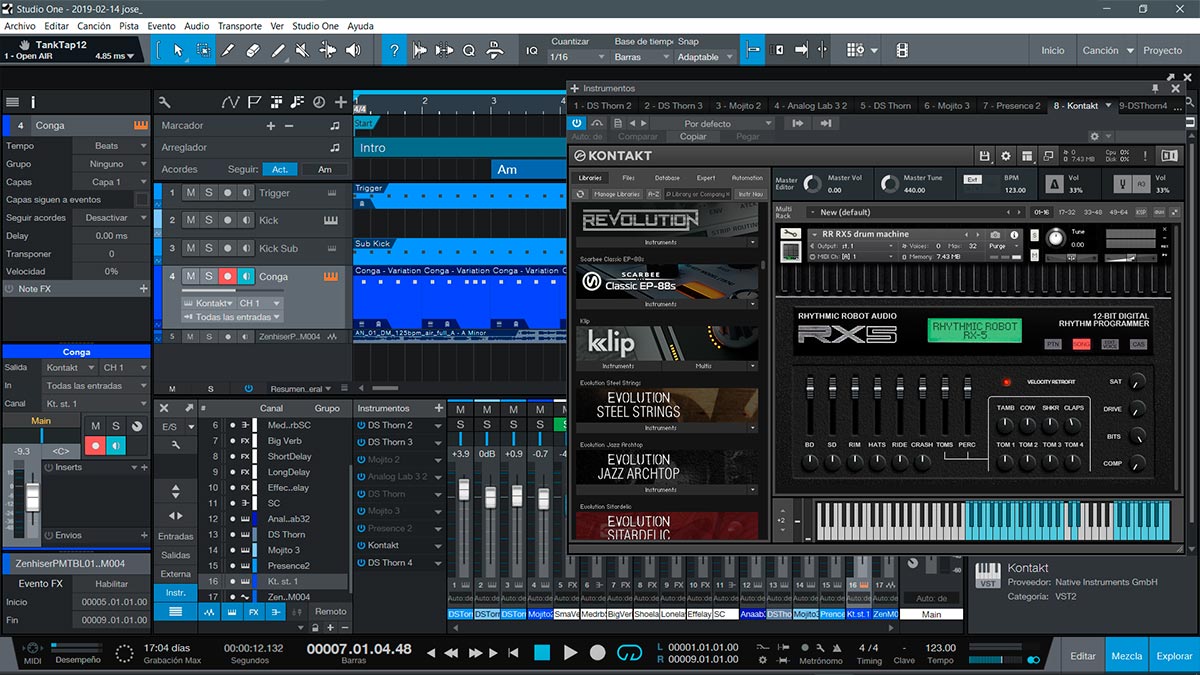Select the Split (knife) tool
Screen dimensions: 1200x675
pyautogui.click(x=228, y=49)
